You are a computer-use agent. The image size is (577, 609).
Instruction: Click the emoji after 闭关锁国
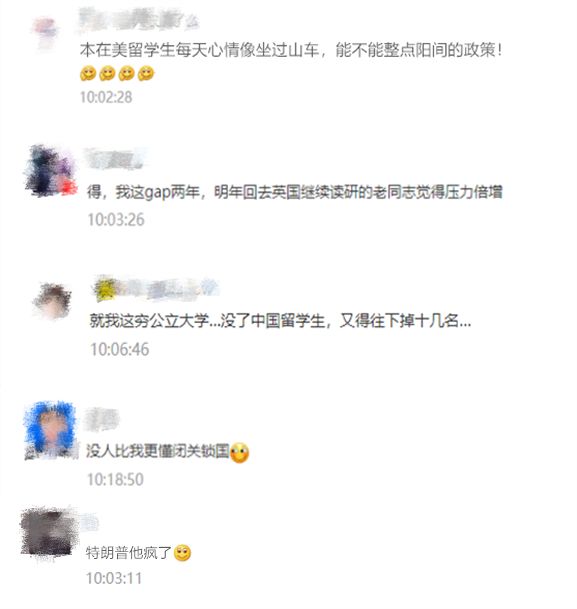click(x=239, y=452)
